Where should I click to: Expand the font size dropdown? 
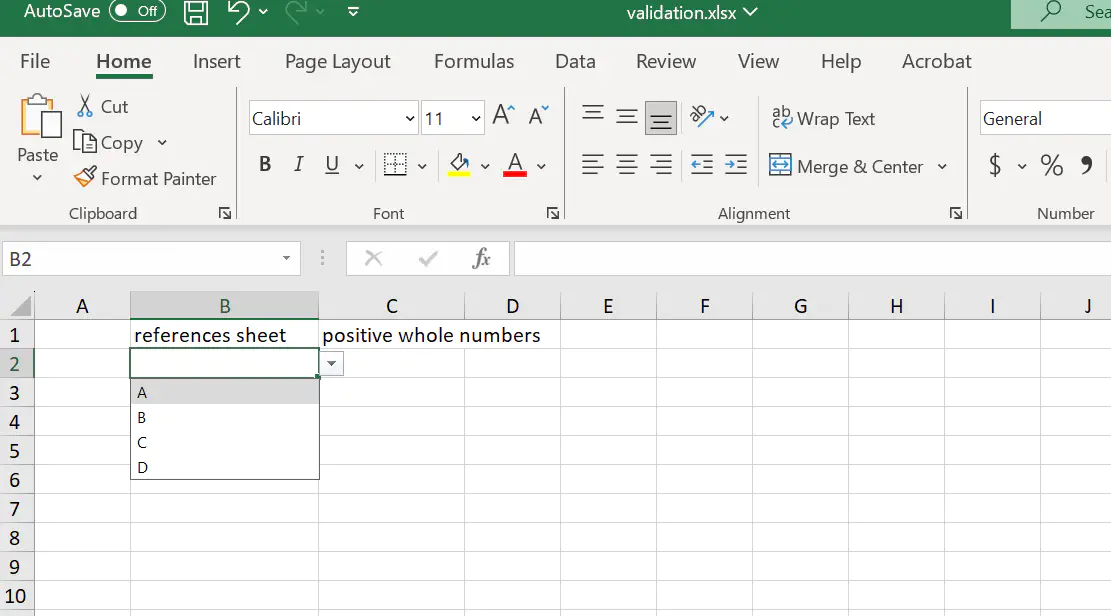point(476,118)
